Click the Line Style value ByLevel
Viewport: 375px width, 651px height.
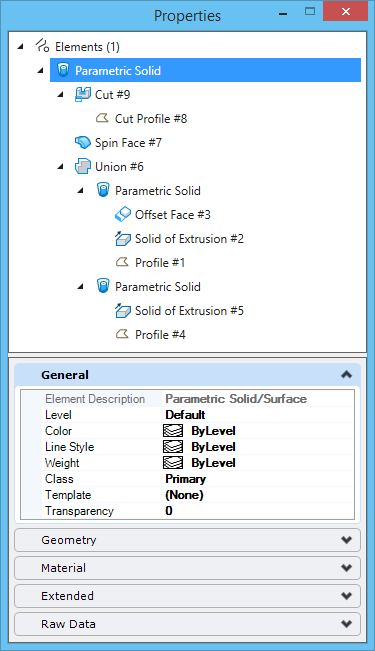[x=213, y=447]
